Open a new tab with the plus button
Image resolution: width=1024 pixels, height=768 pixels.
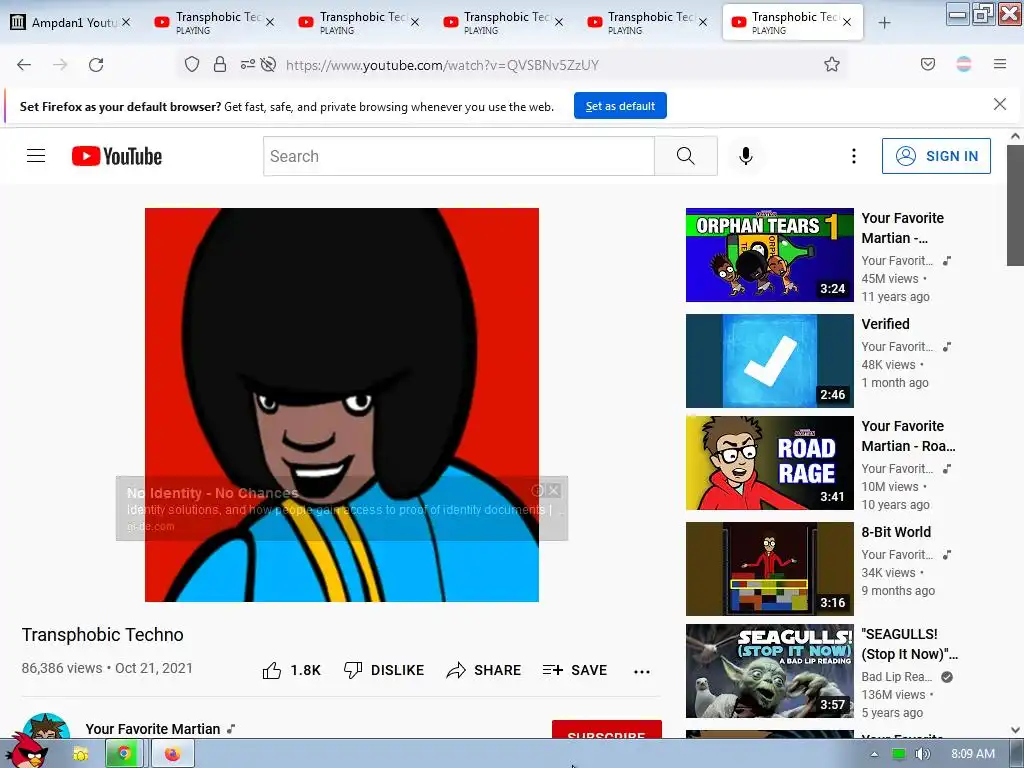884,23
